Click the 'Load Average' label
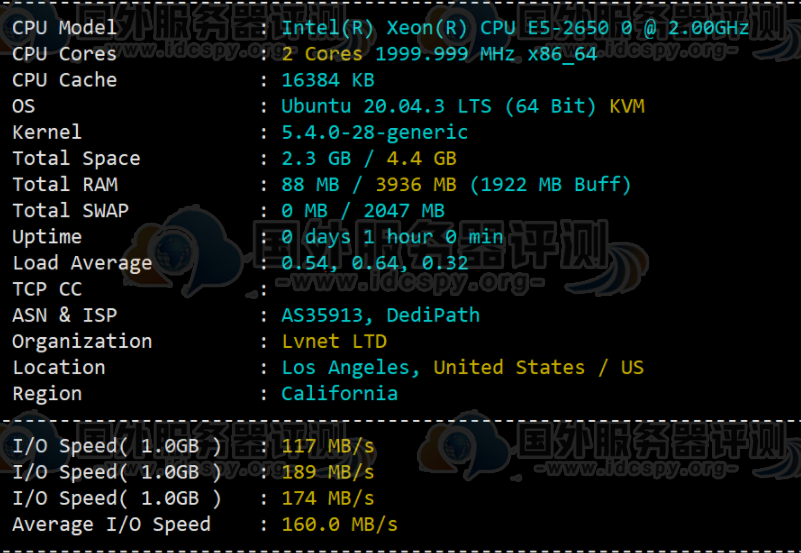This screenshot has height=553, width=801. 82,263
